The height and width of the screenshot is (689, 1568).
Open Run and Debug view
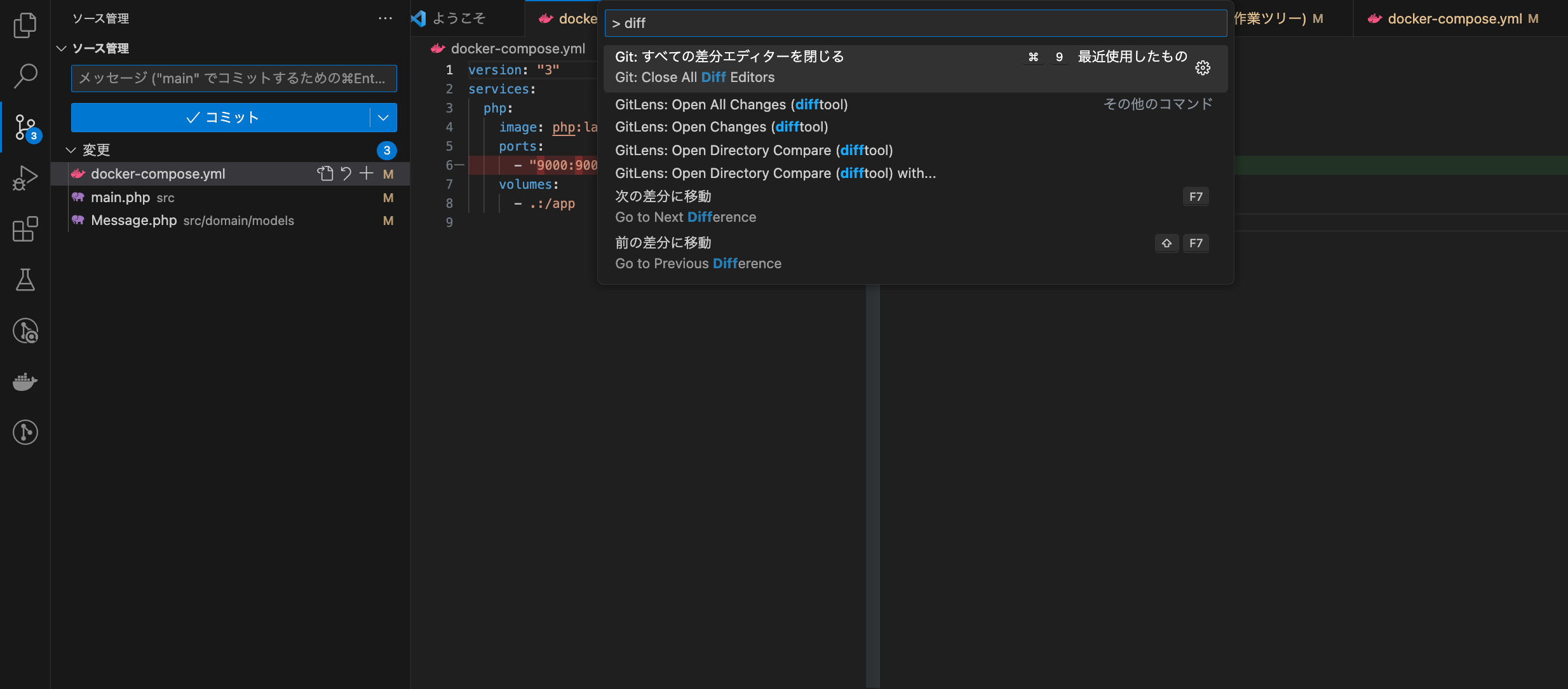tap(25, 178)
